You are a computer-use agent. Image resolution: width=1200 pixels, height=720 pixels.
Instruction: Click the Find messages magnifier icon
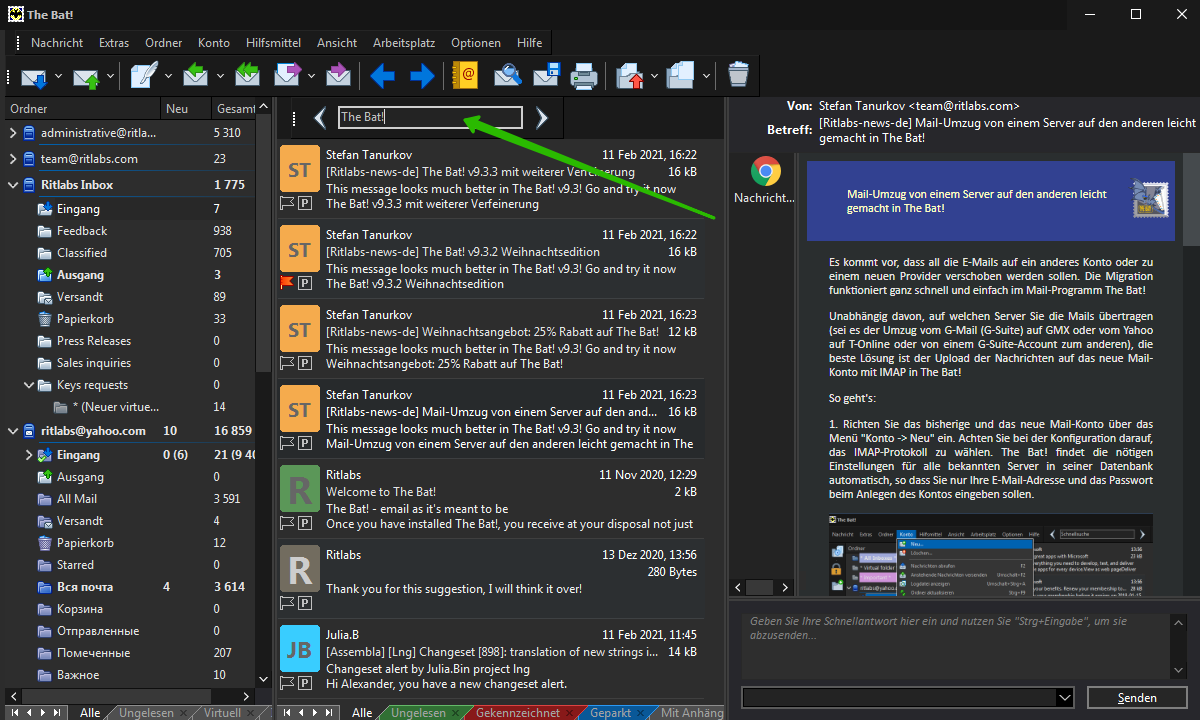tap(508, 75)
